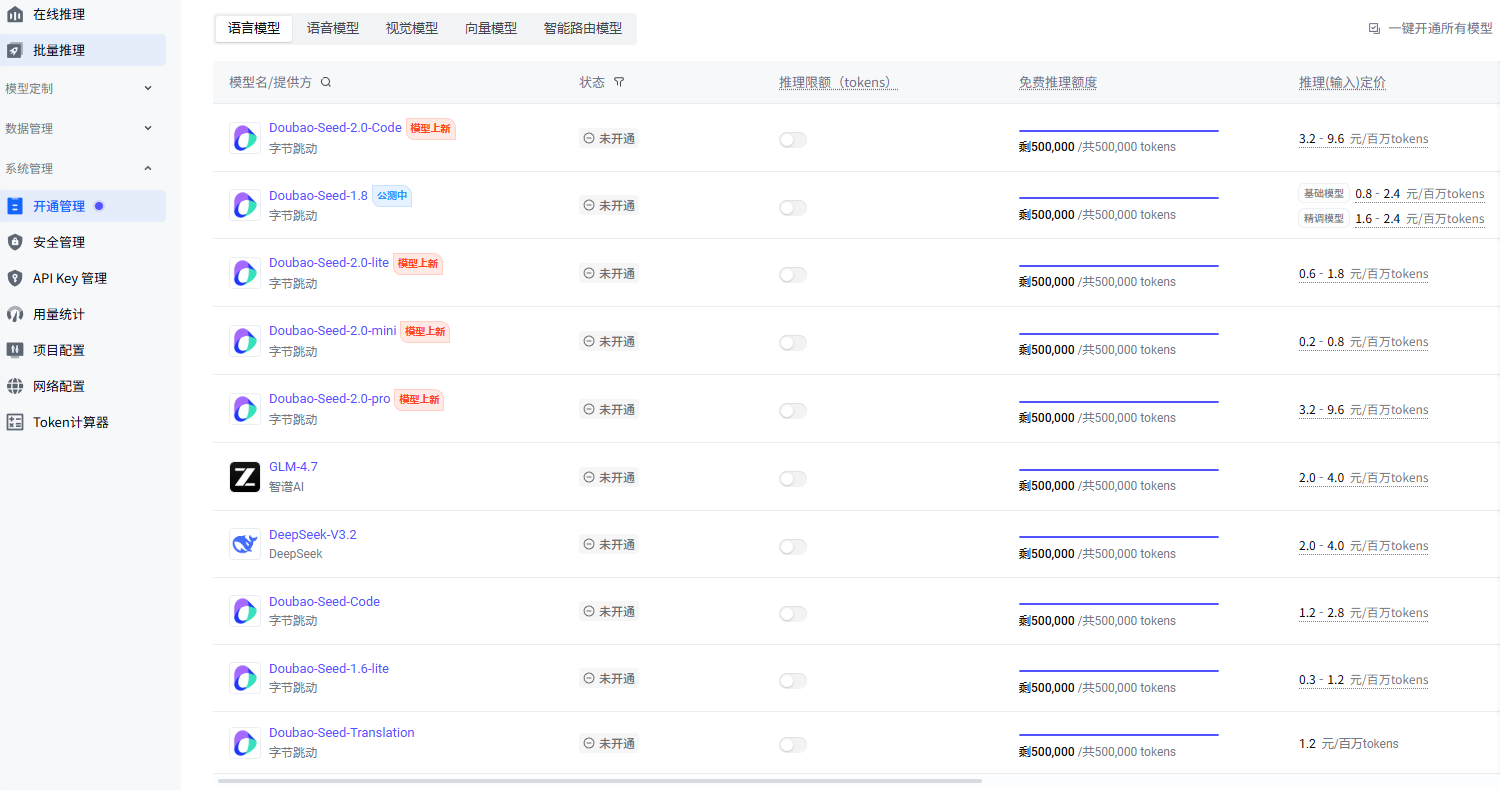Click the GLM-4.7 Z logo
Viewport: 1500px width, 790px height.
click(245, 477)
